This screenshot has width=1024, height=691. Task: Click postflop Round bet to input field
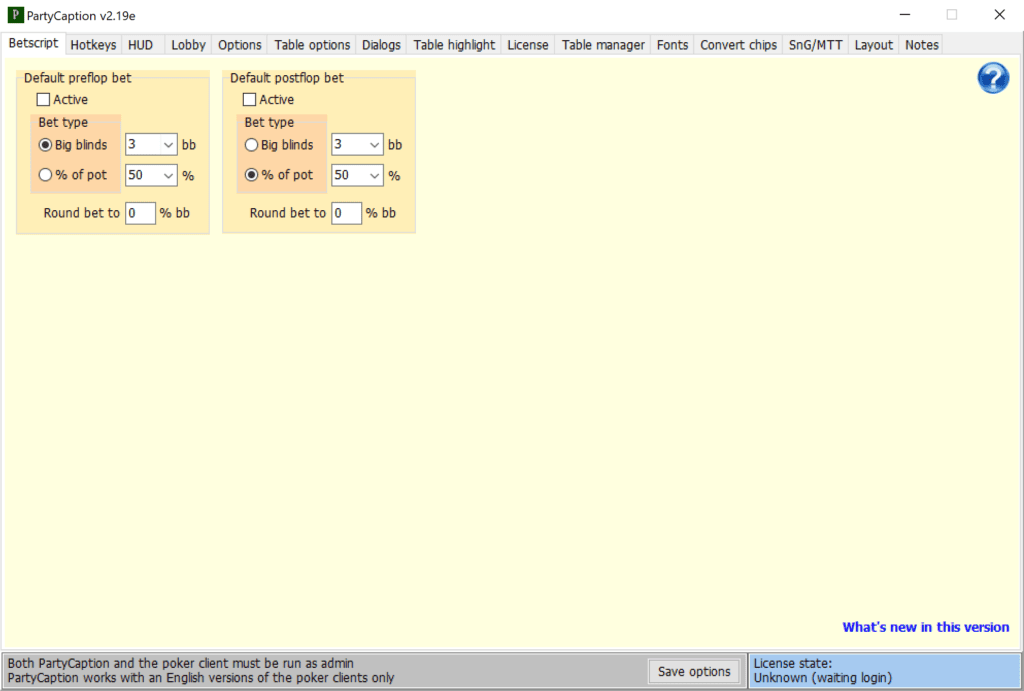(x=346, y=213)
